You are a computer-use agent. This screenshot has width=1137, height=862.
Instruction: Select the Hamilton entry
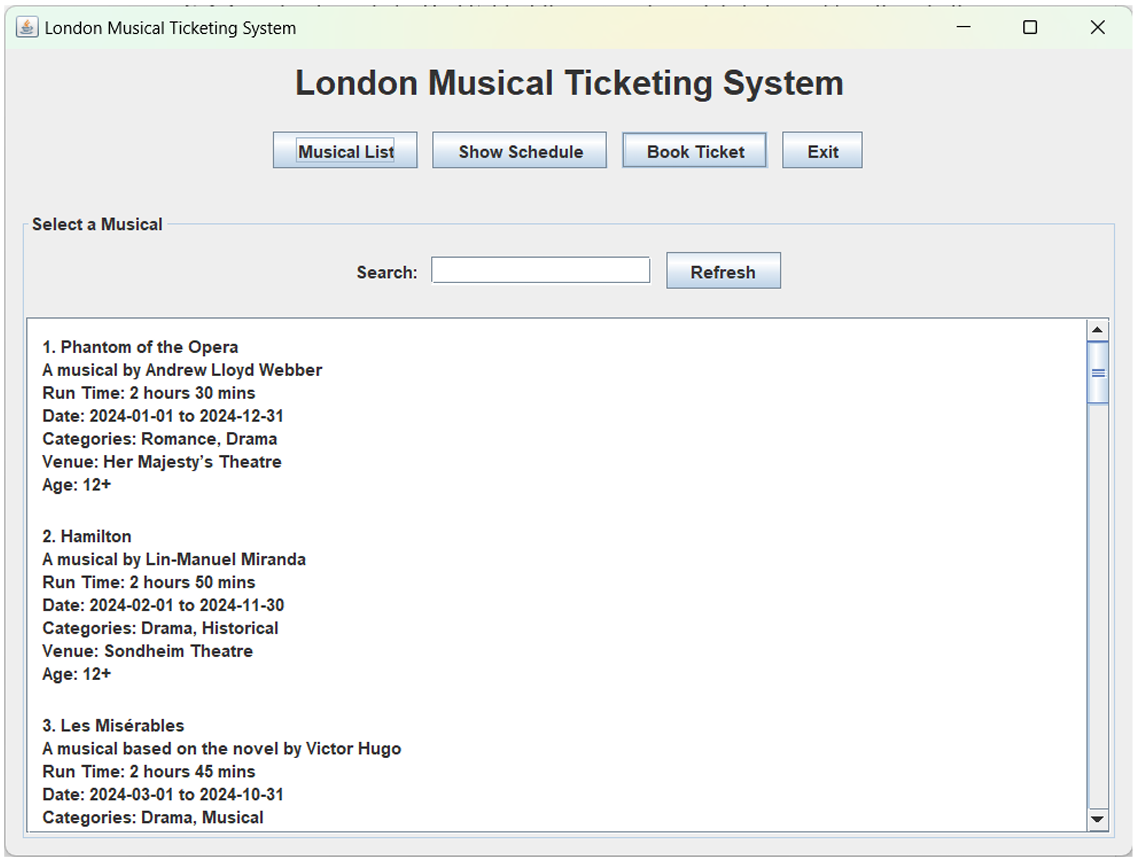[x=87, y=535]
